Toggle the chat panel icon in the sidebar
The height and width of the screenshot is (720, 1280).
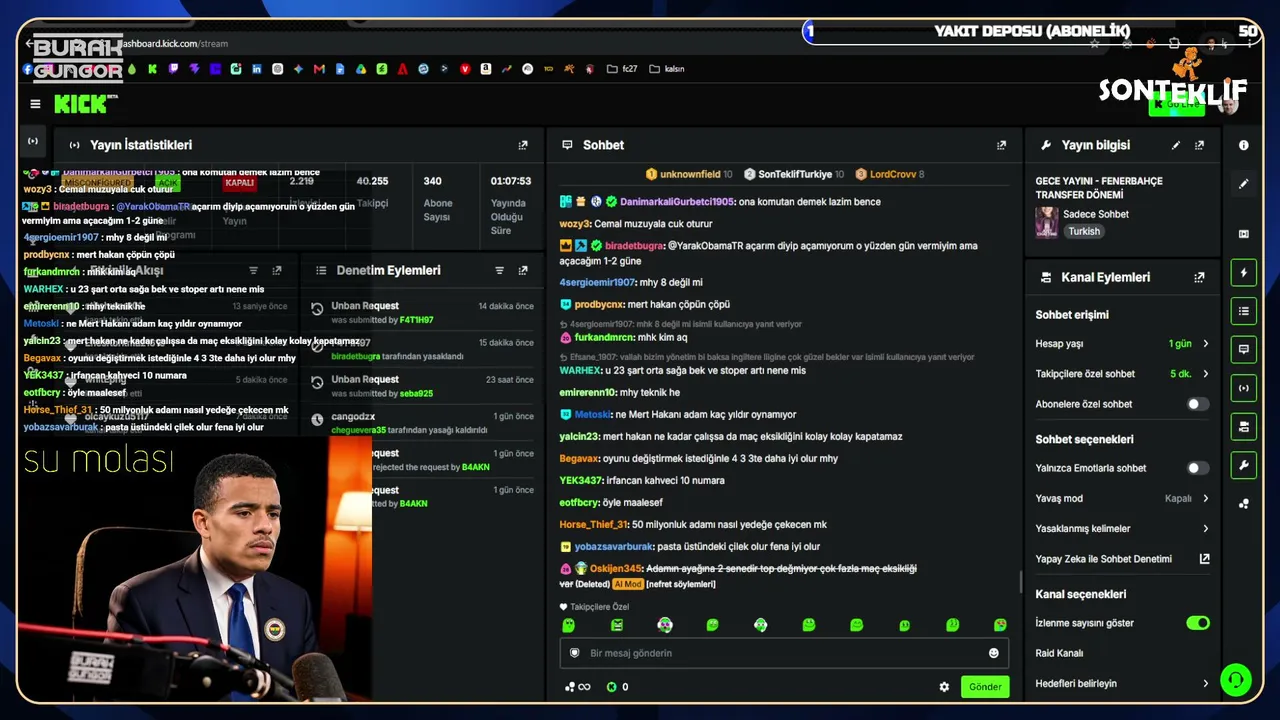pyautogui.click(x=1244, y=349)
